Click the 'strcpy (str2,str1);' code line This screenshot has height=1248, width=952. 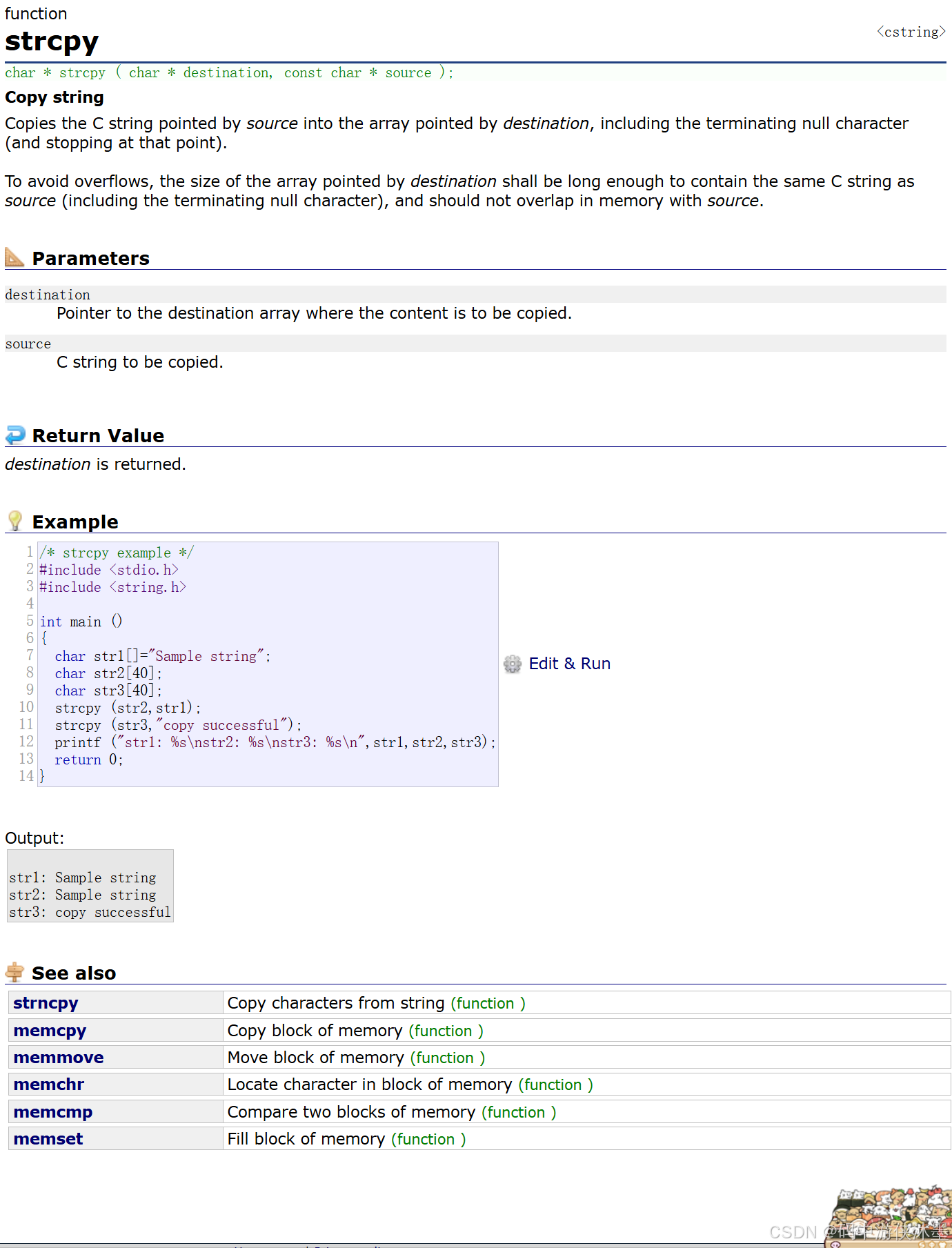(128, 708)
